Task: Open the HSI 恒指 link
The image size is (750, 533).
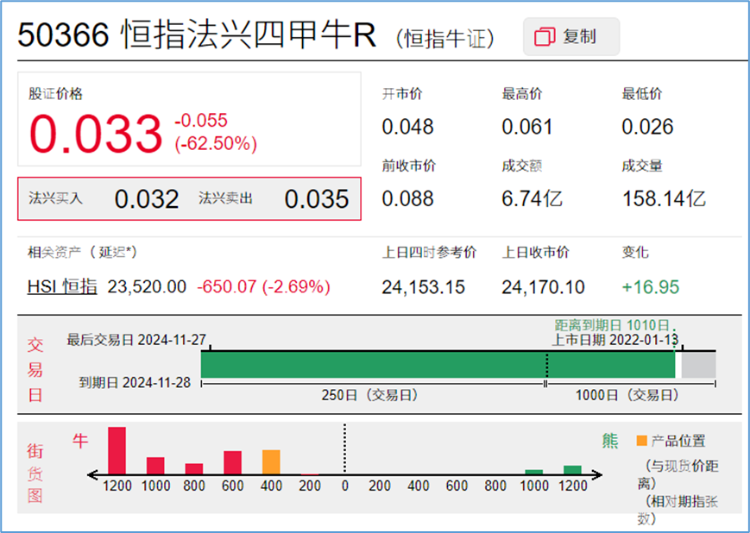Action: pos(62,287)
